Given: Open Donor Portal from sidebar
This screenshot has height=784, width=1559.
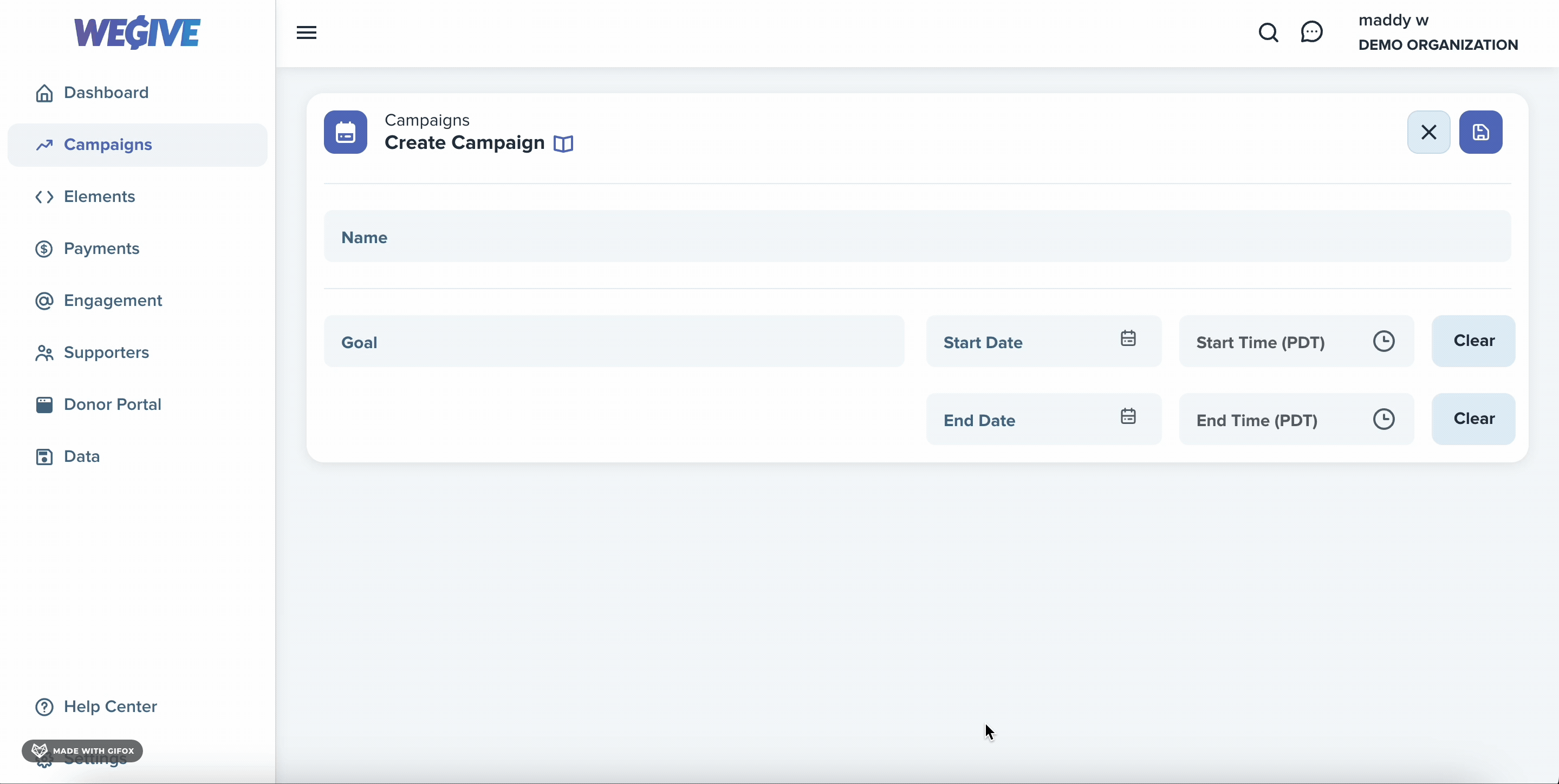Looking at the screenshot, I should [x=113, y=404].
